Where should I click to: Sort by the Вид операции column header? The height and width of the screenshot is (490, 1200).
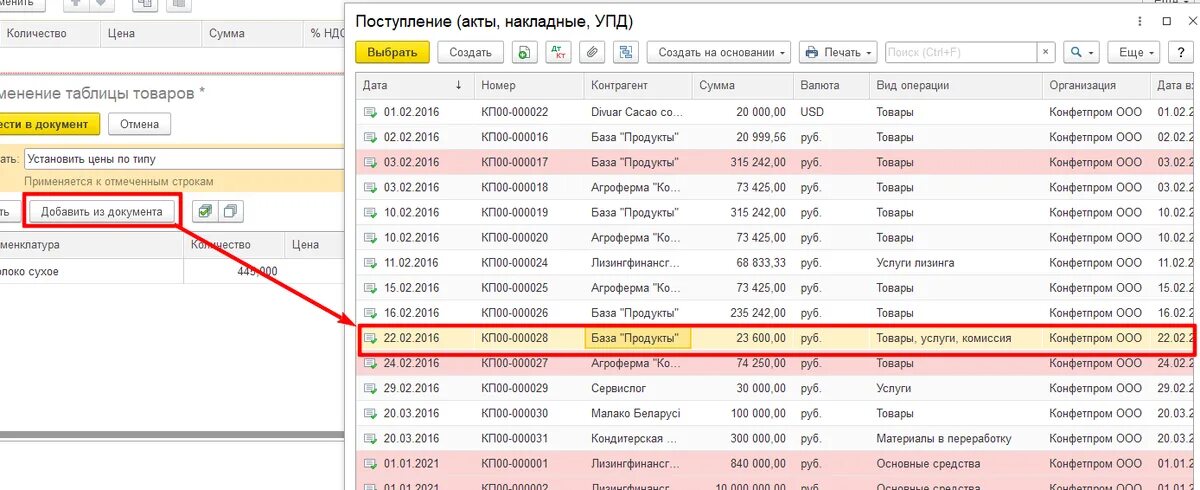coord(955,85)
